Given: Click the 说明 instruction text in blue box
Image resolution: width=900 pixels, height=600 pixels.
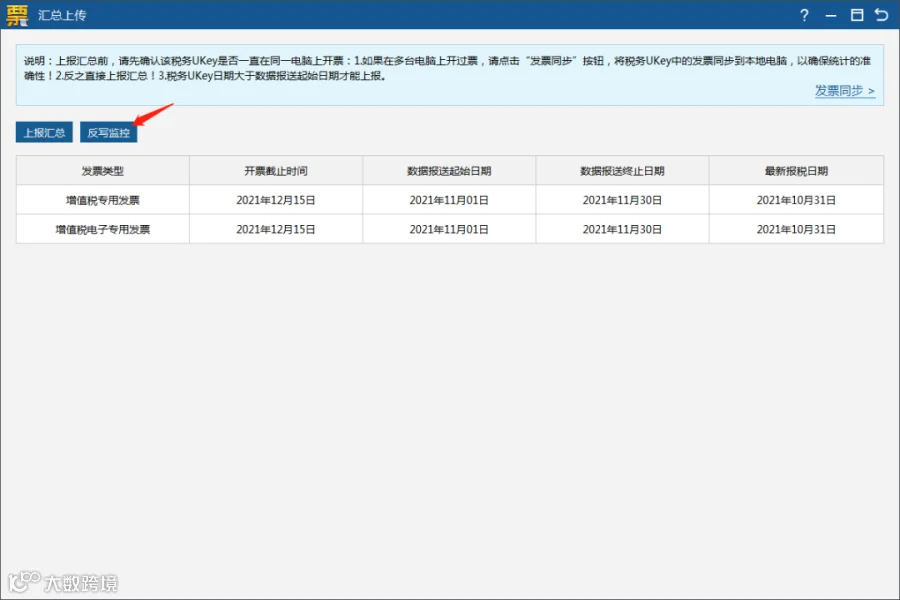Looking at the screenshot, I should [447, 68].
